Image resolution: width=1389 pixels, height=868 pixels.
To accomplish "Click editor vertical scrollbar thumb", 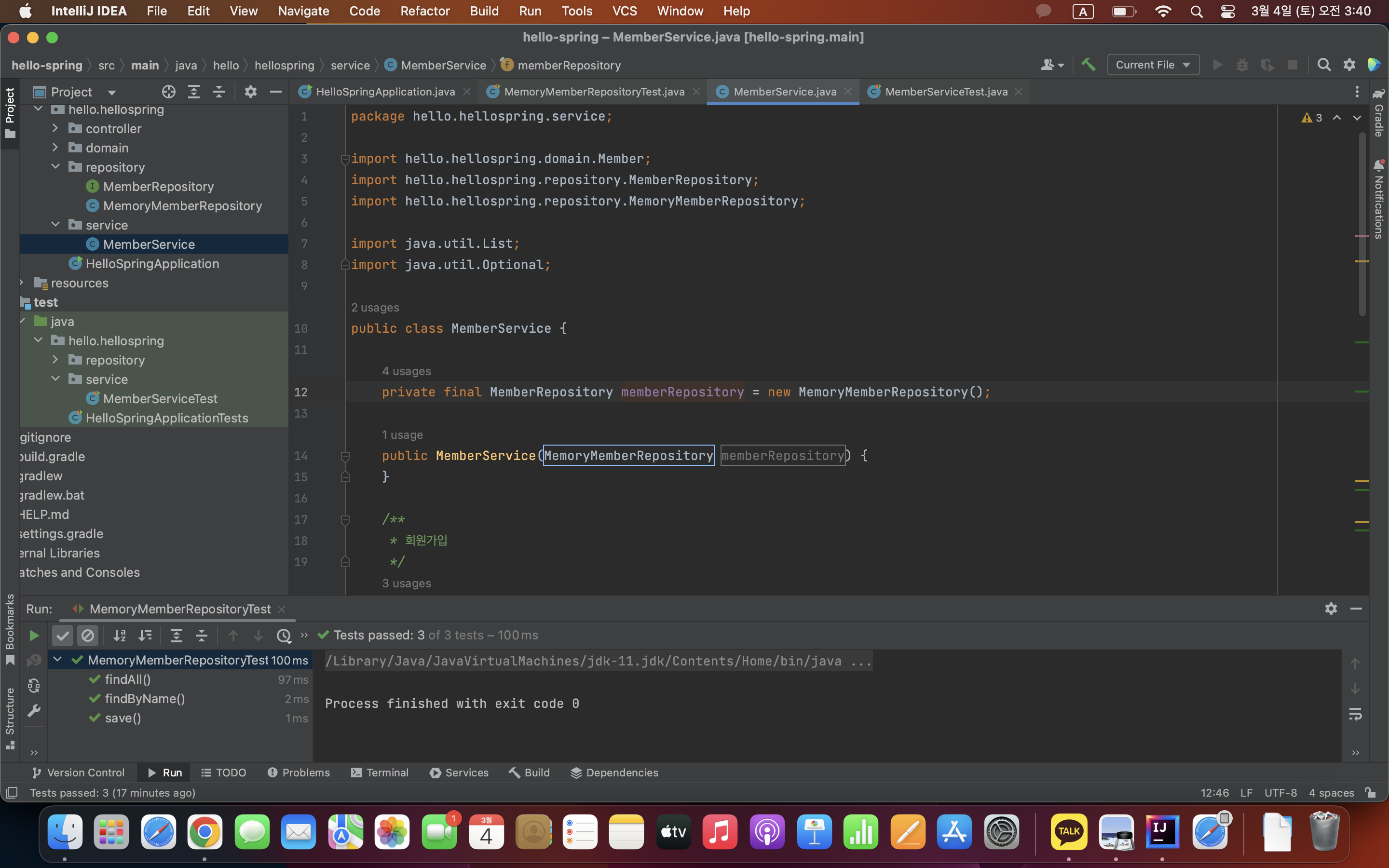I will (x=1362, y=224).
